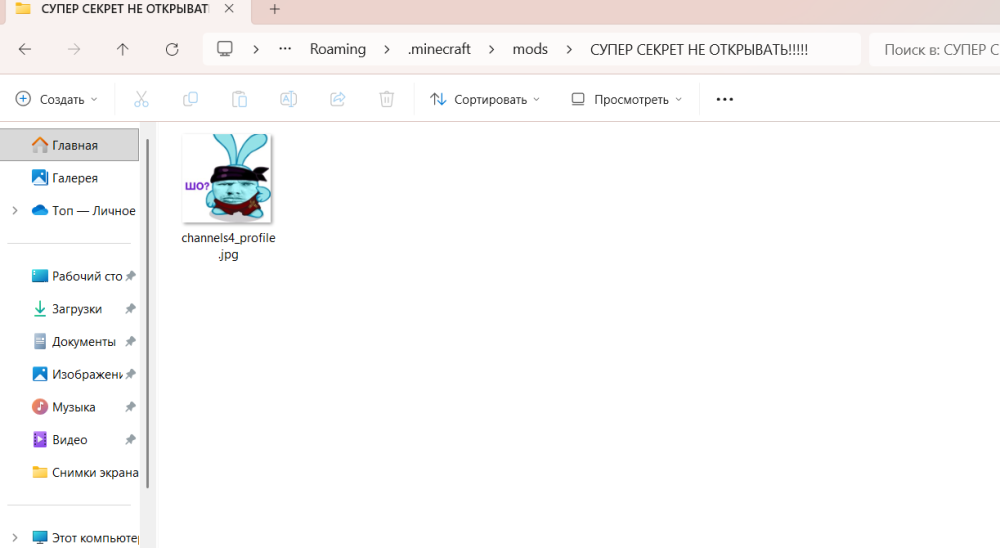Open a new tab with plus button

(x=274, y=9)
